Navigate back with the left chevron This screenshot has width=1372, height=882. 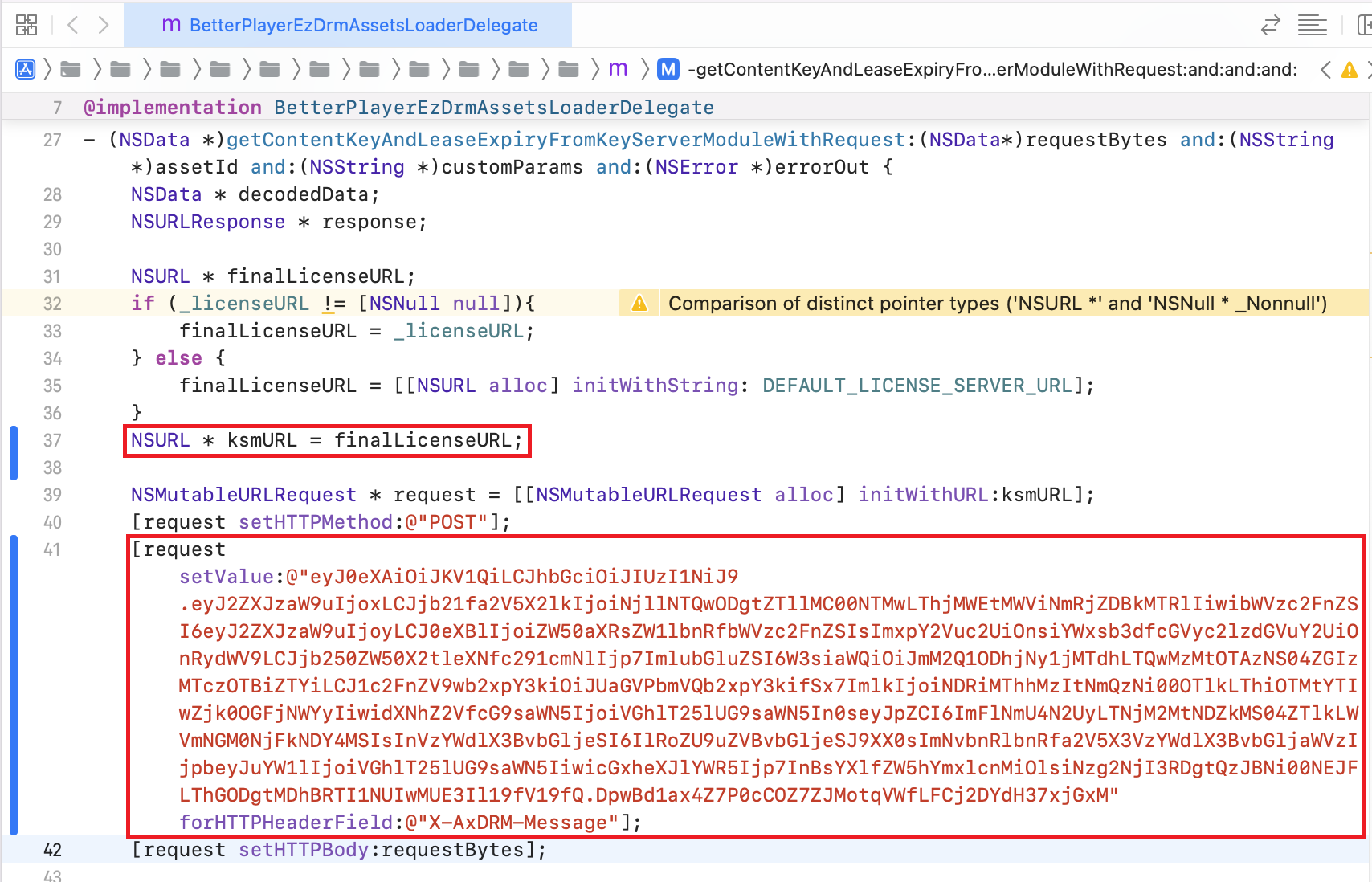point(72,25)
